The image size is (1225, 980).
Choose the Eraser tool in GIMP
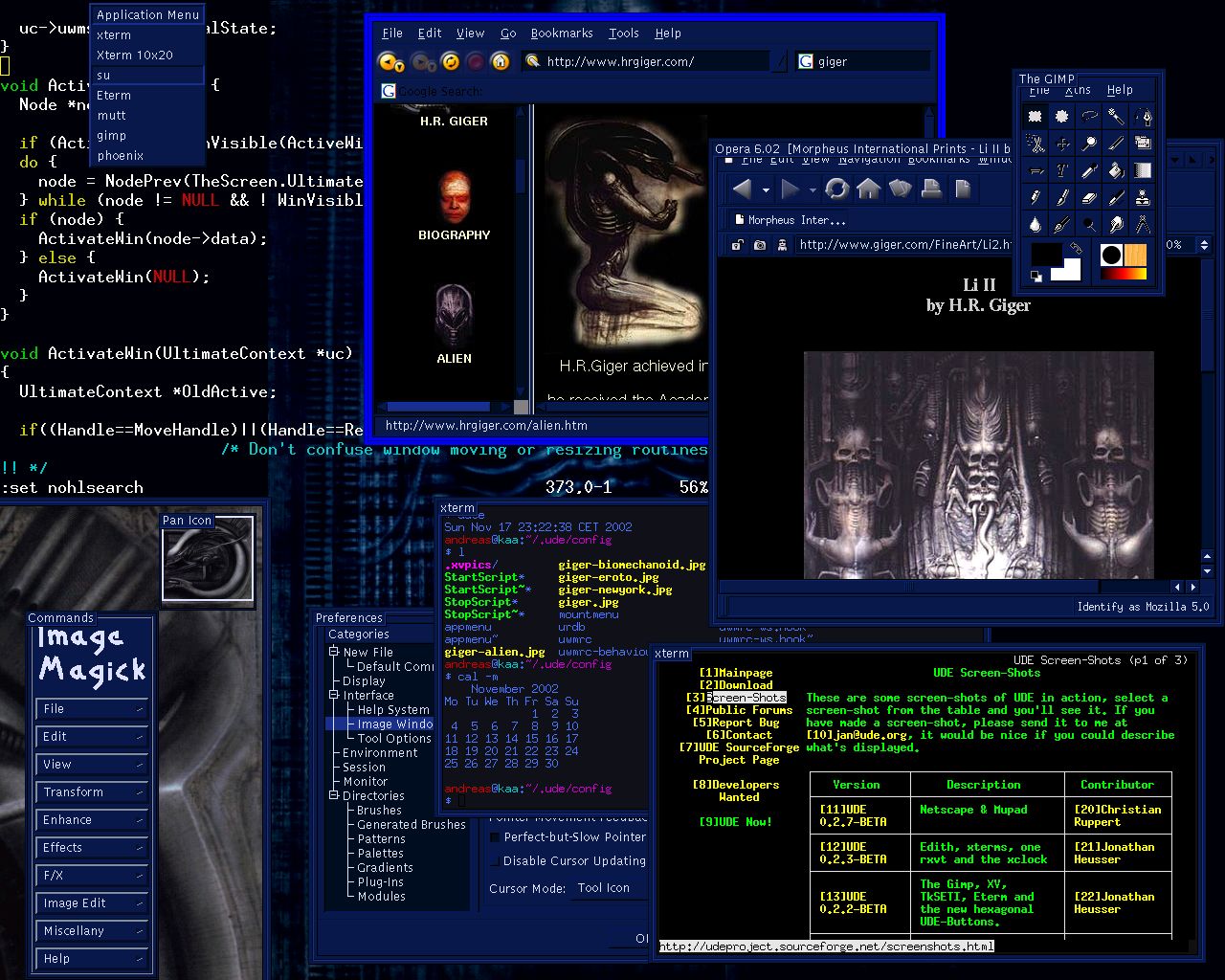(x=1089, y=197)
